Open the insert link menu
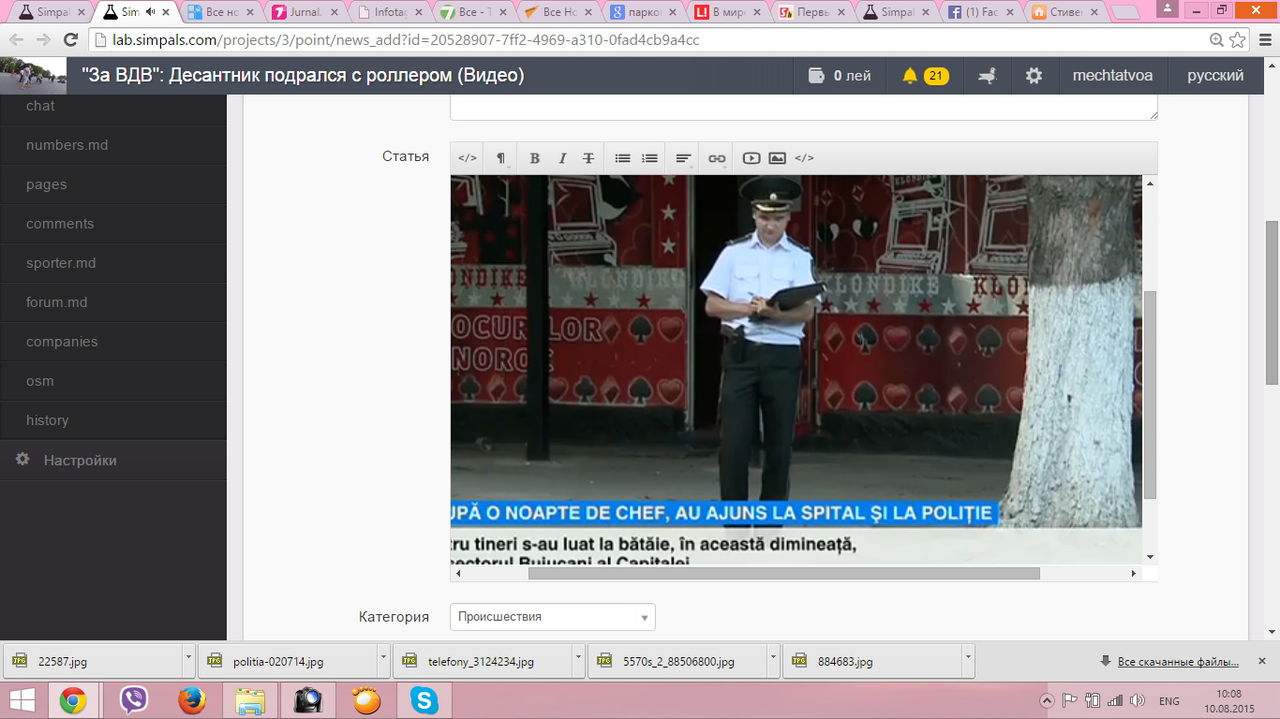 click(x=717, y=158)
